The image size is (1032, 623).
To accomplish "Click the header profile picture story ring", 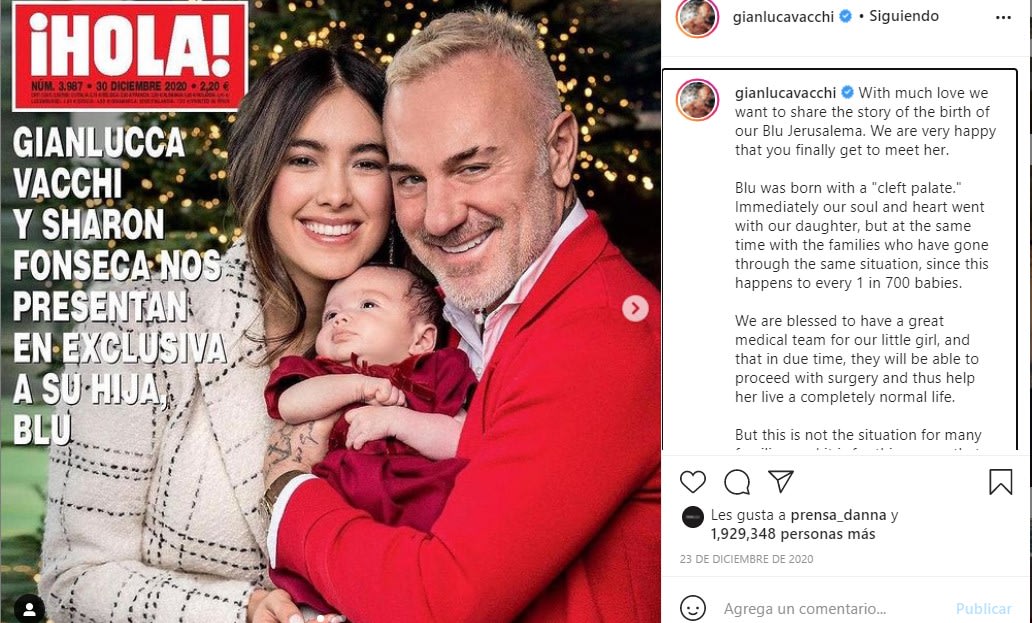I will 697,17.
